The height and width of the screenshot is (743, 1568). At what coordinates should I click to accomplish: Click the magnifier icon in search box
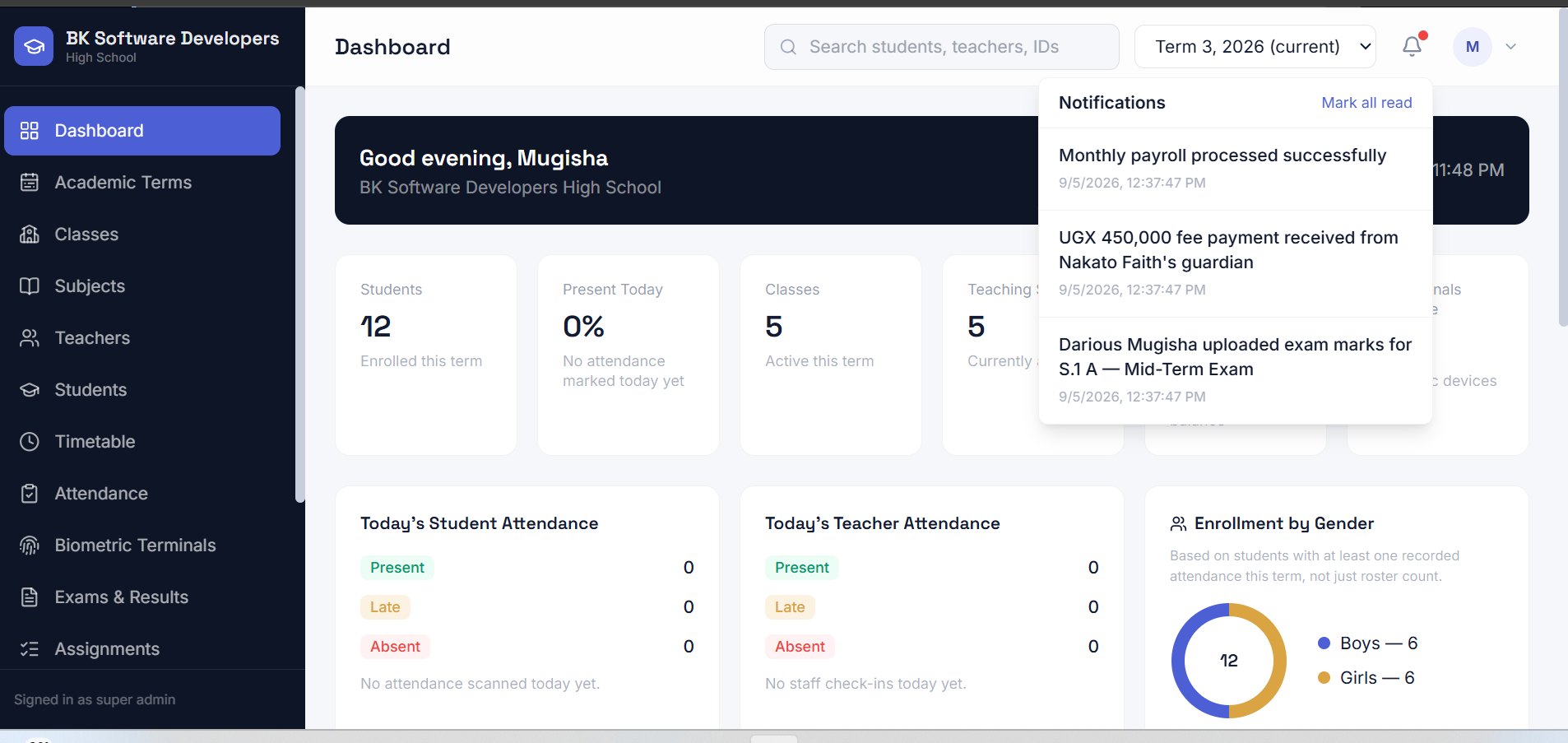point(788,47)
